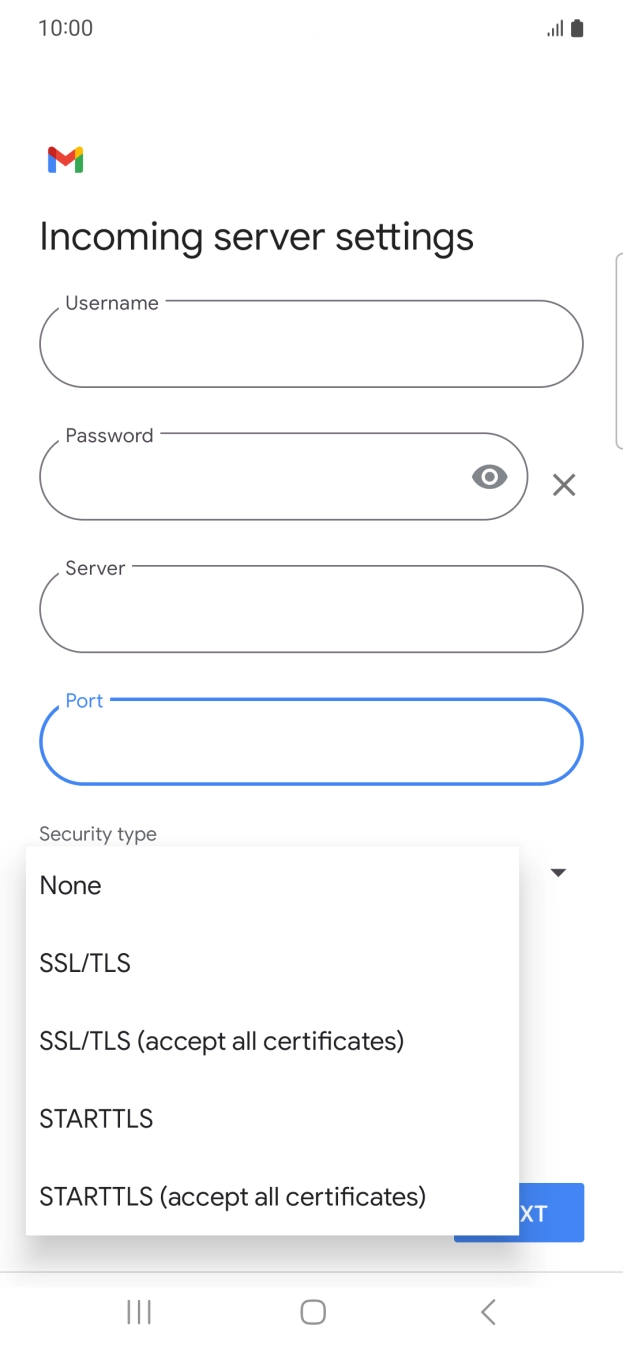Tap the battery icon in status bar
The height and width of the screenshot is (1349, 623).
pyautogui.click(x=577, y=28)
